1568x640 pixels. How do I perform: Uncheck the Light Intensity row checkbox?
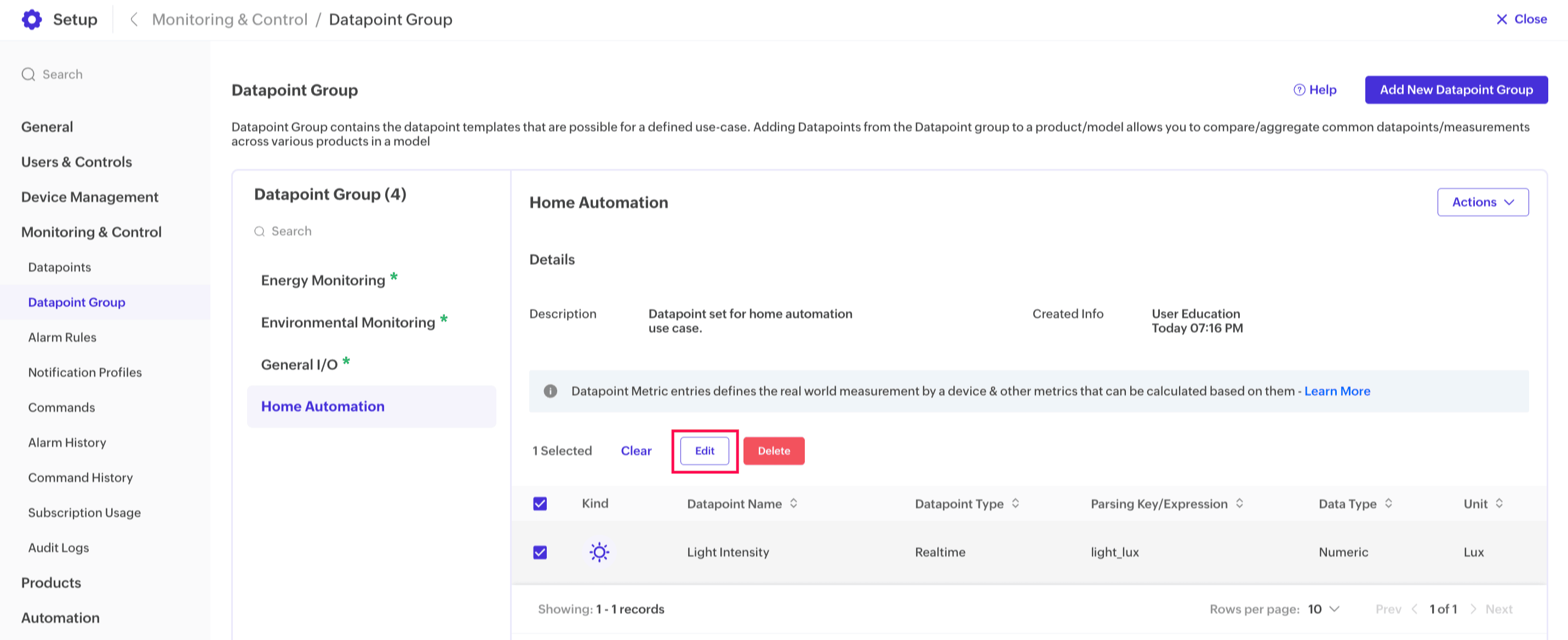click(x=540, y=552)
